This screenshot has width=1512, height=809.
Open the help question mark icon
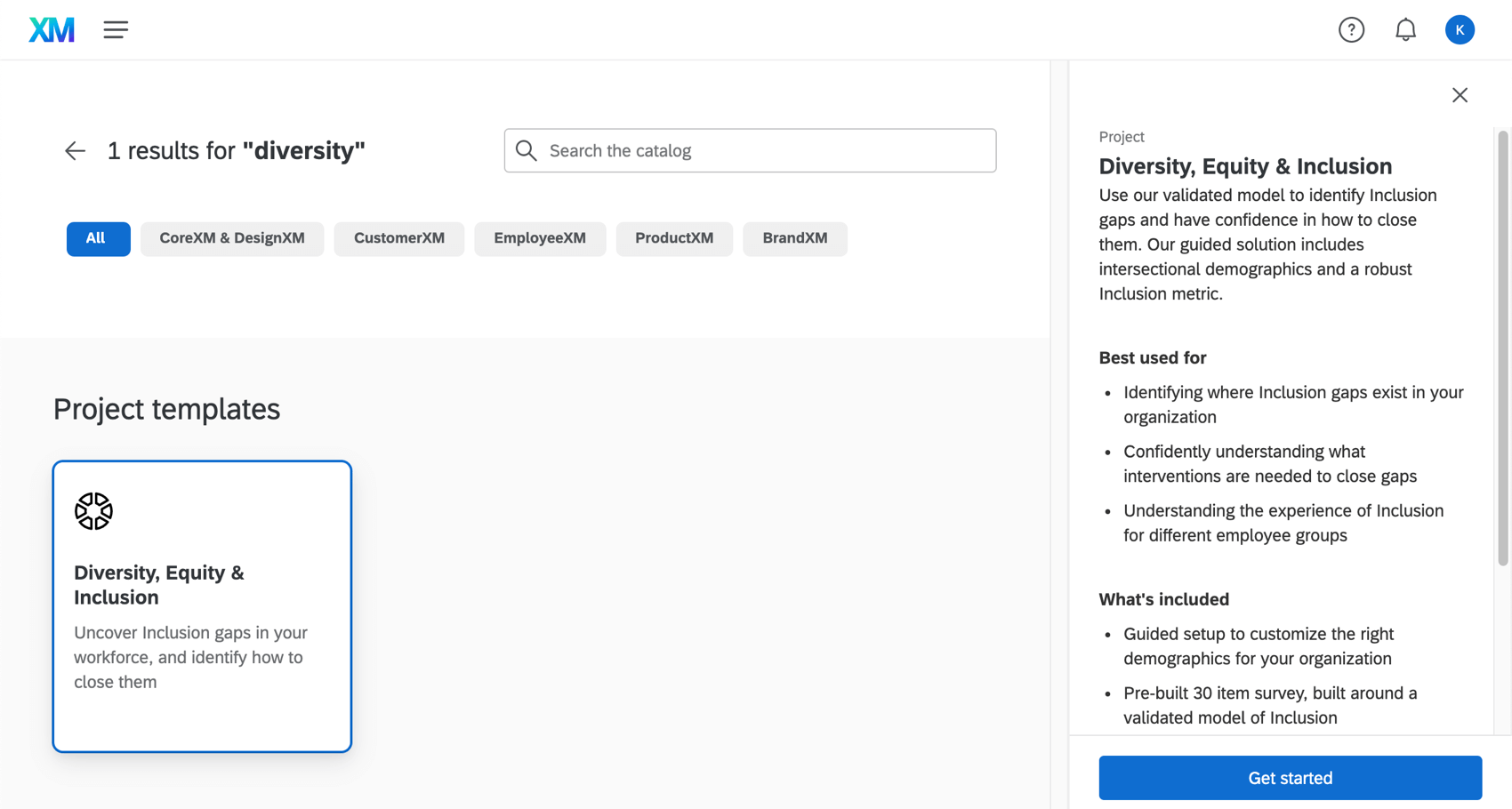tap(1351, 30)
